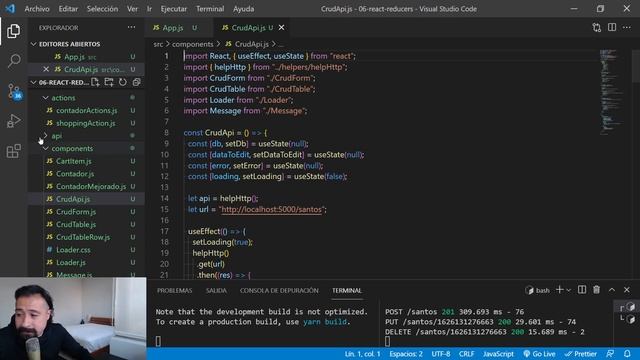Open the Archivo menu
This screenshot has height=360, width=640.
[x=37, y=9]
